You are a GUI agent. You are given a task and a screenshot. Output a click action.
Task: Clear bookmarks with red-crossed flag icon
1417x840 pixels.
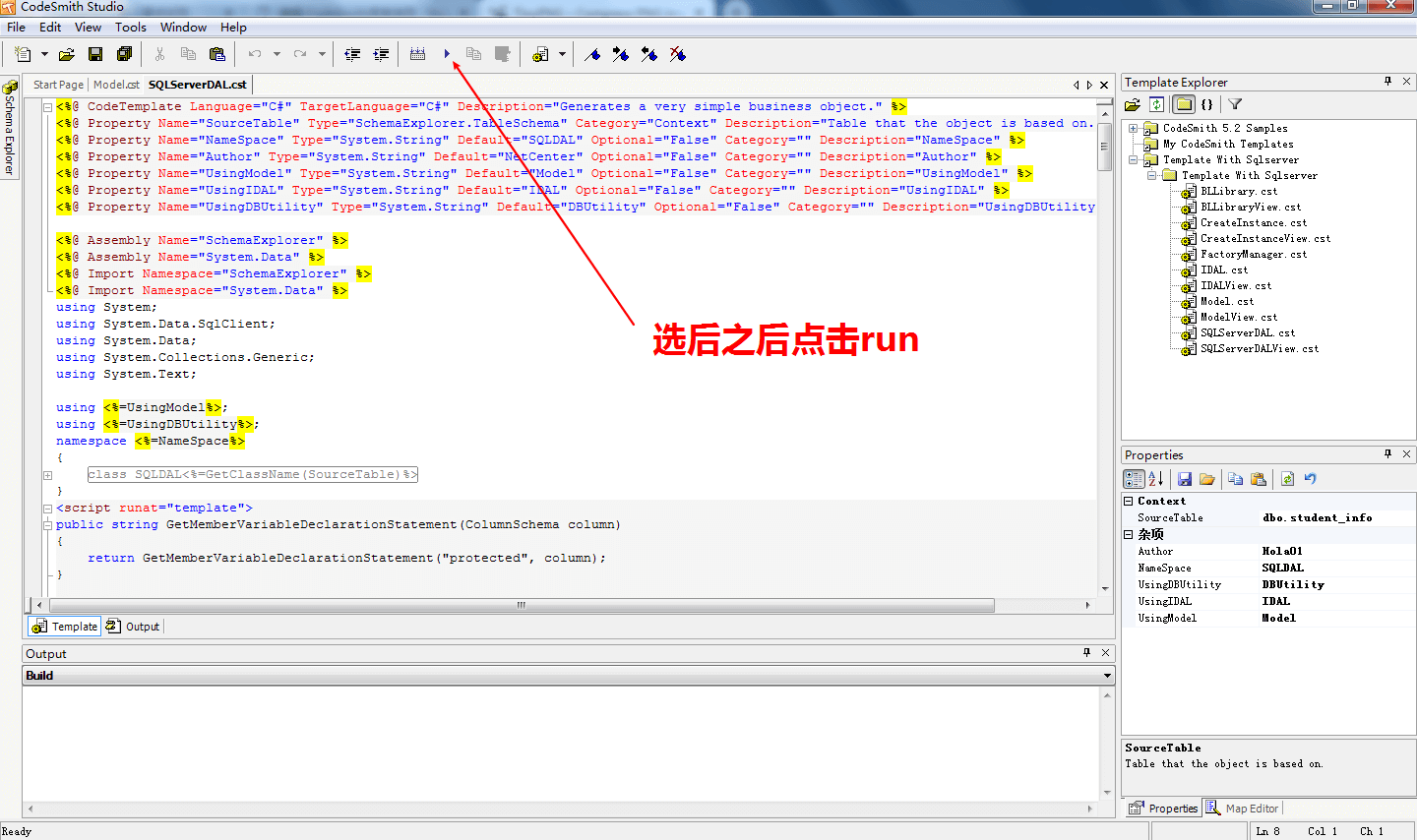coord(678,54)
